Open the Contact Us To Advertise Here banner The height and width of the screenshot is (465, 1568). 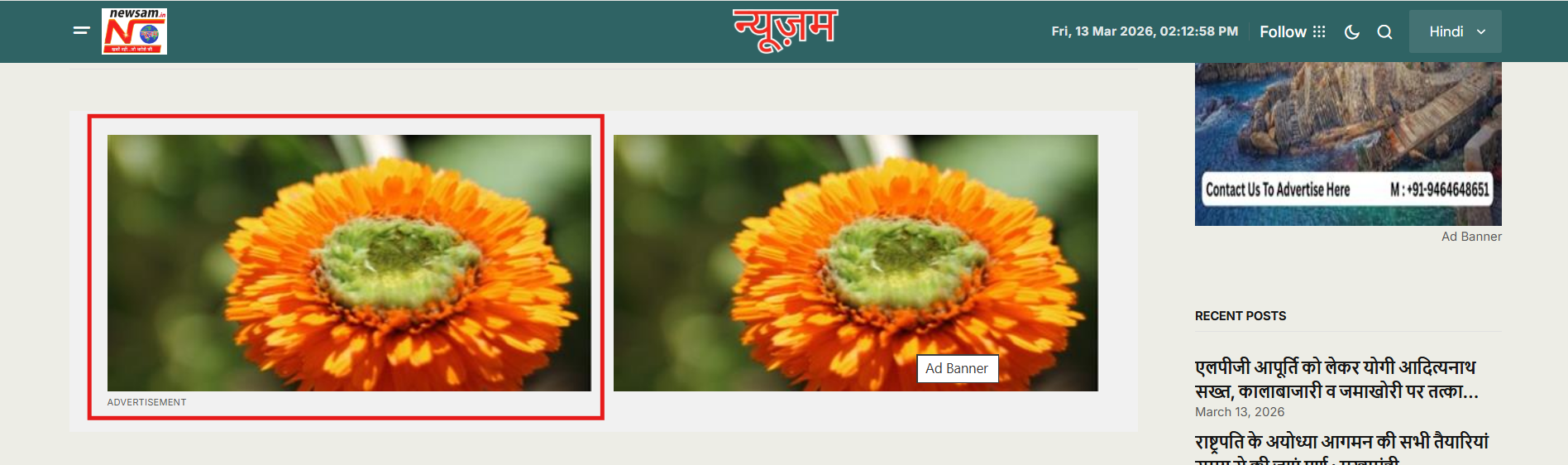1348,143
